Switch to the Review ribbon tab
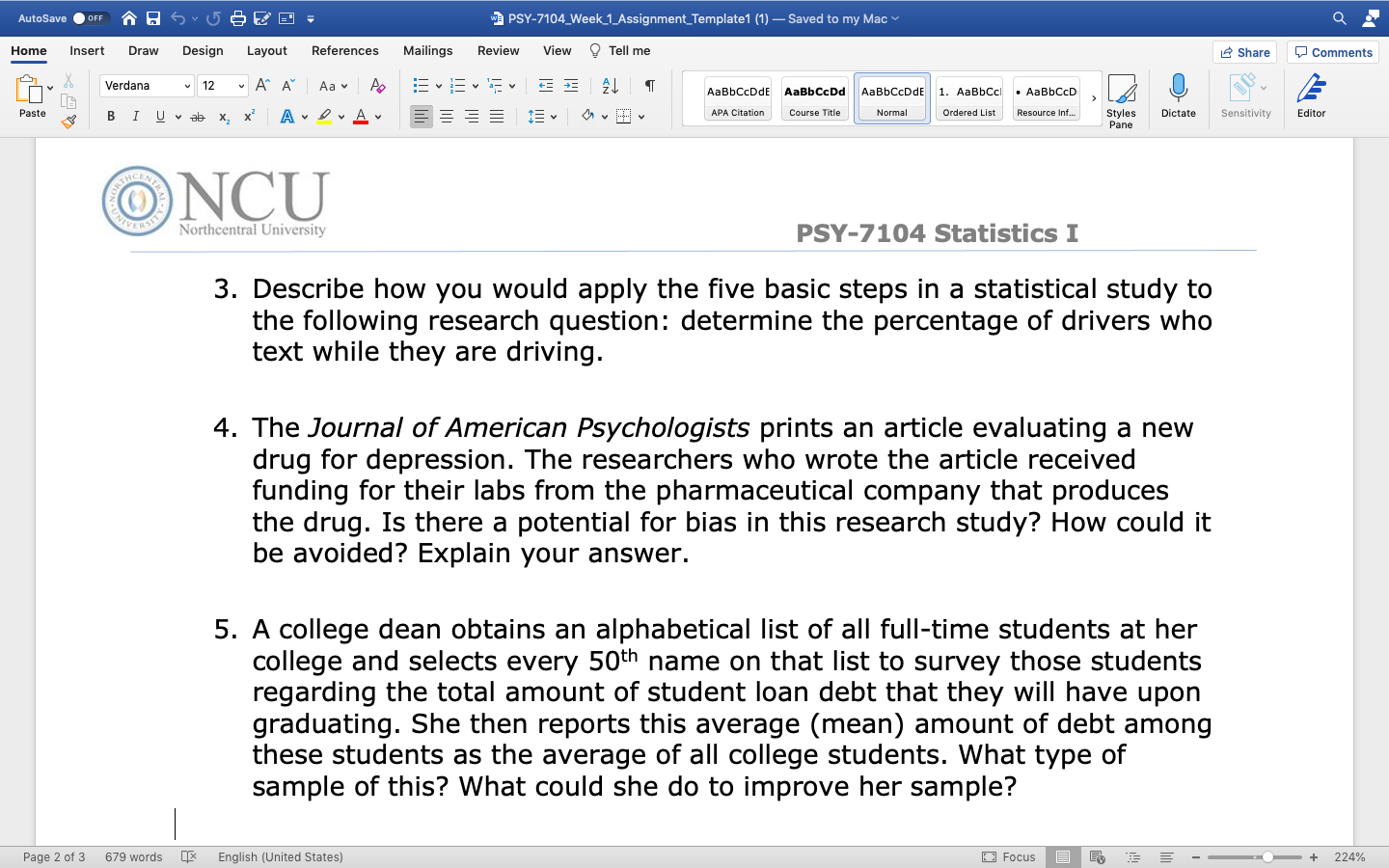Screen dimensions: 1389x868 498,50
